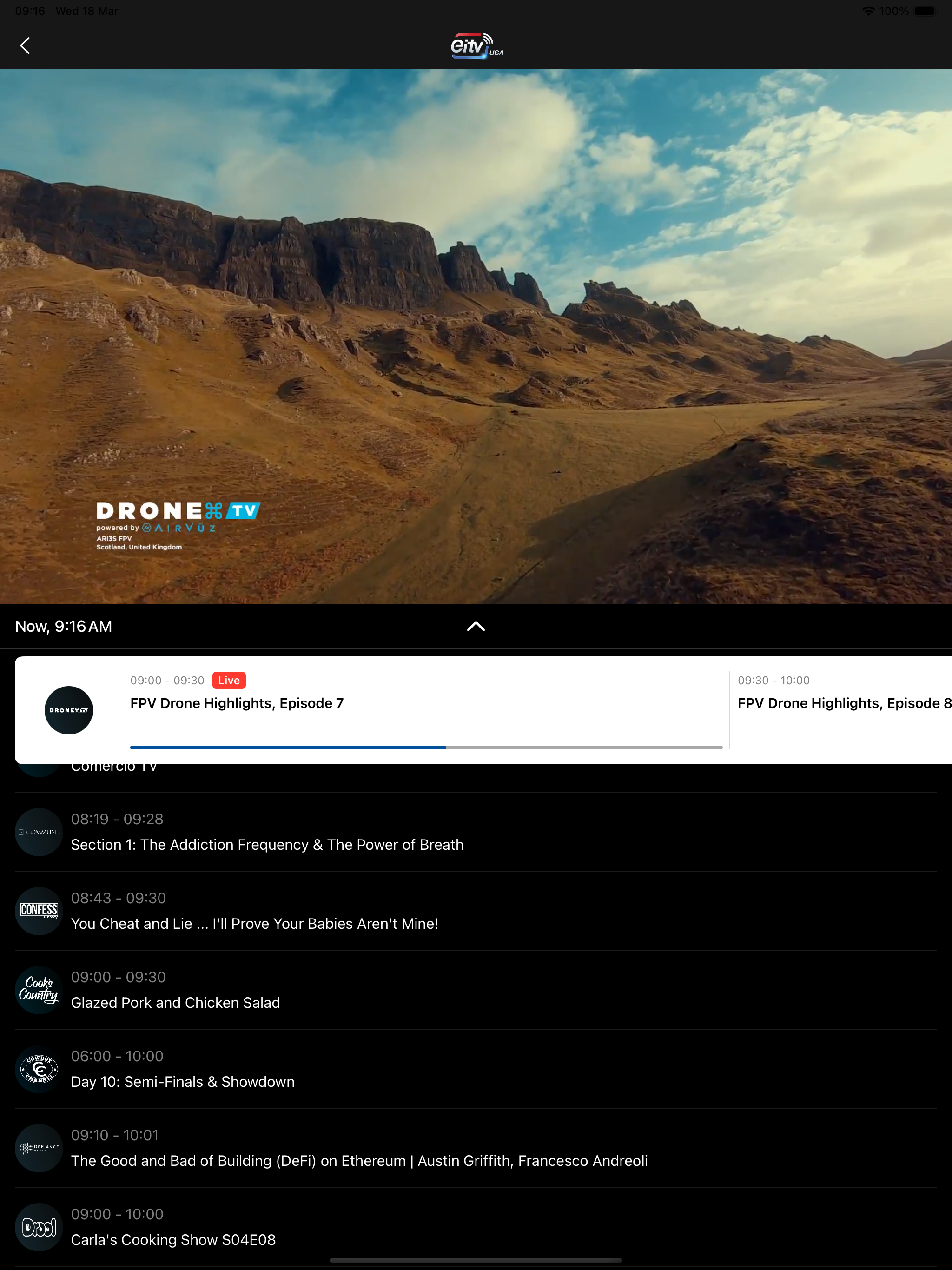Open the Drone TV channel logo
This screenshot has width=952, height=1270.
pos(69,710)
